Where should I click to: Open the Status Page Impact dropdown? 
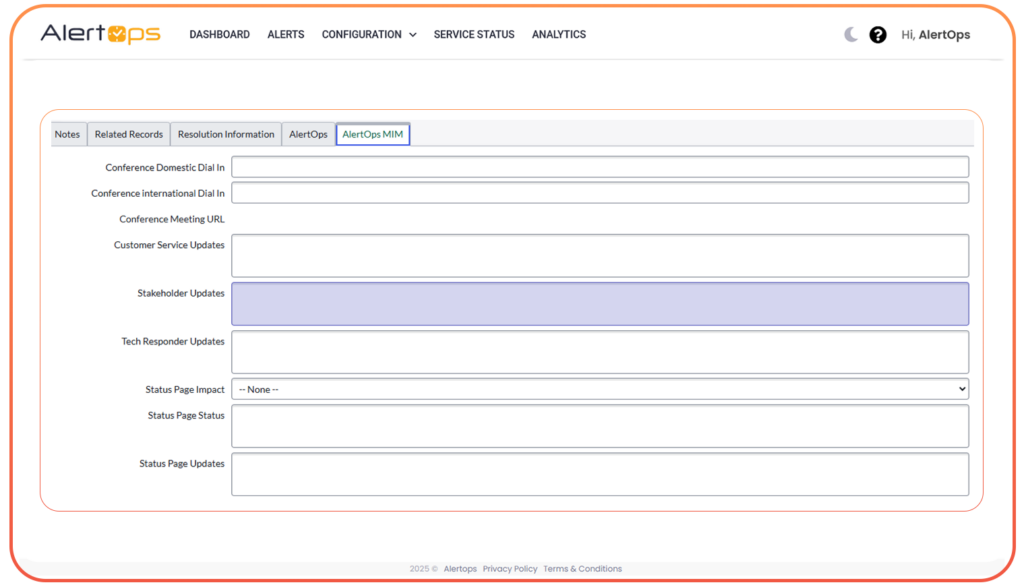tap(600, 388)
